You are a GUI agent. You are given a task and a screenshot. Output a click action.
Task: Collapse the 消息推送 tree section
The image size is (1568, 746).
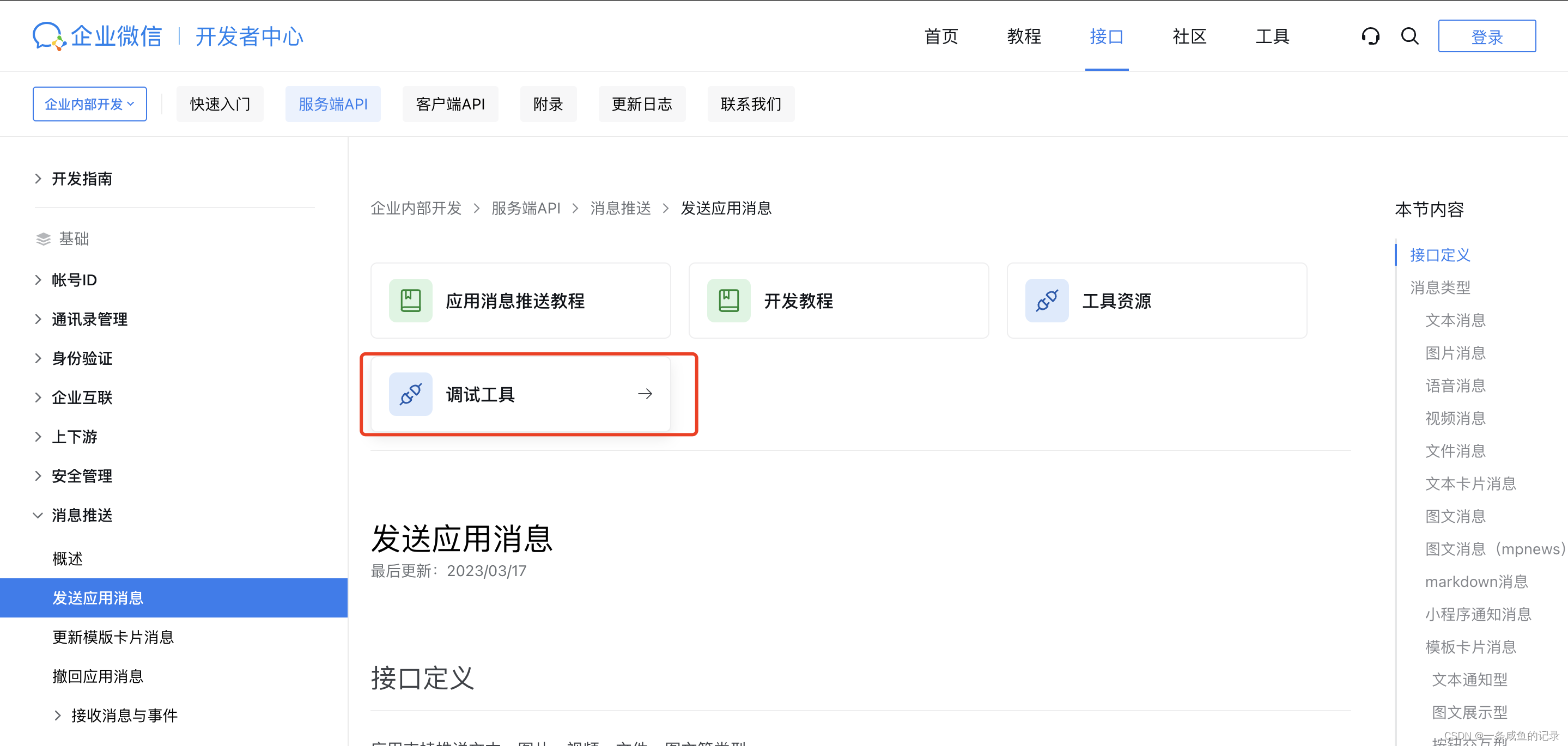click(x=38, y=515)
